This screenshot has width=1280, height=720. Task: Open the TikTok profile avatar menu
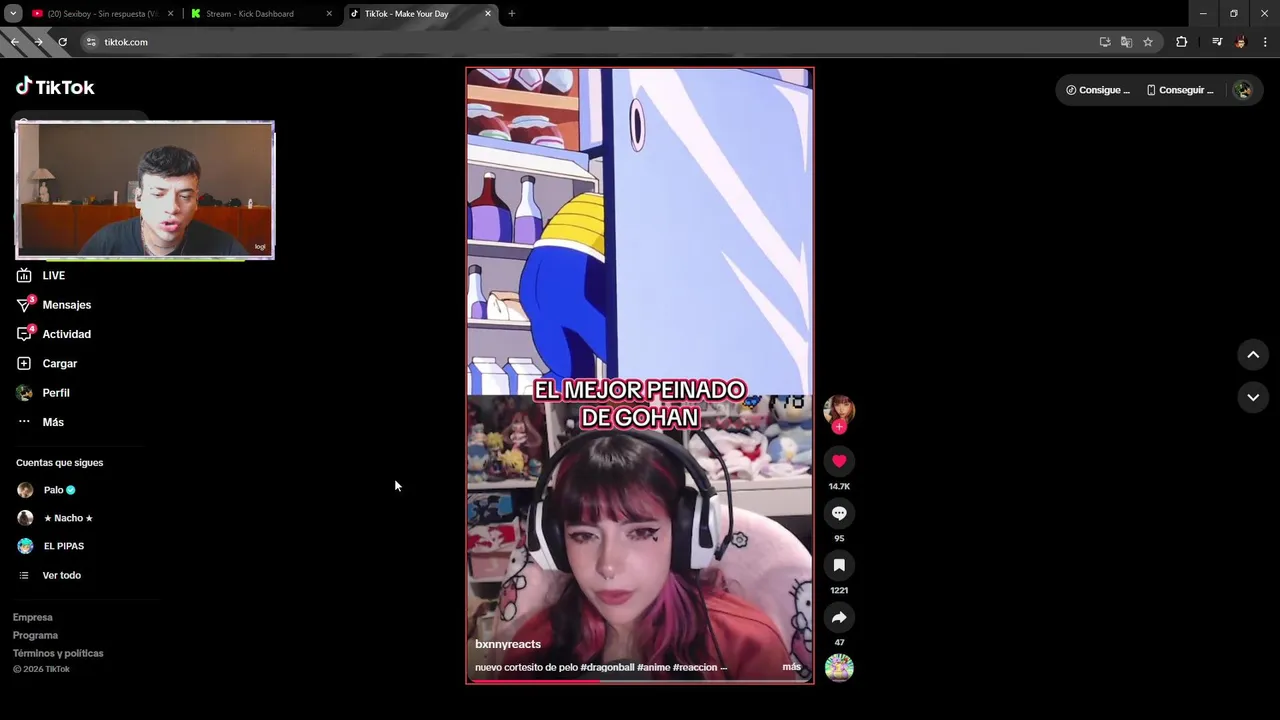(1243, 90)
